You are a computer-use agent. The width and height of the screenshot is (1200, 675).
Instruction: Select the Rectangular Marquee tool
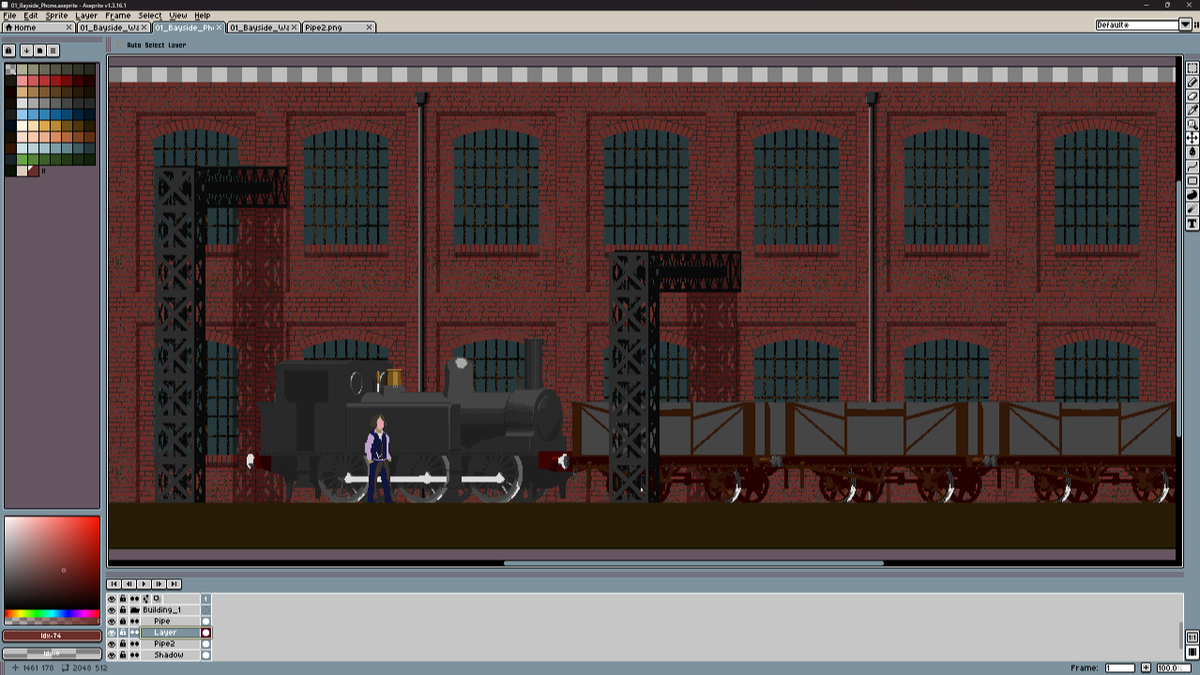(1192, 68)
